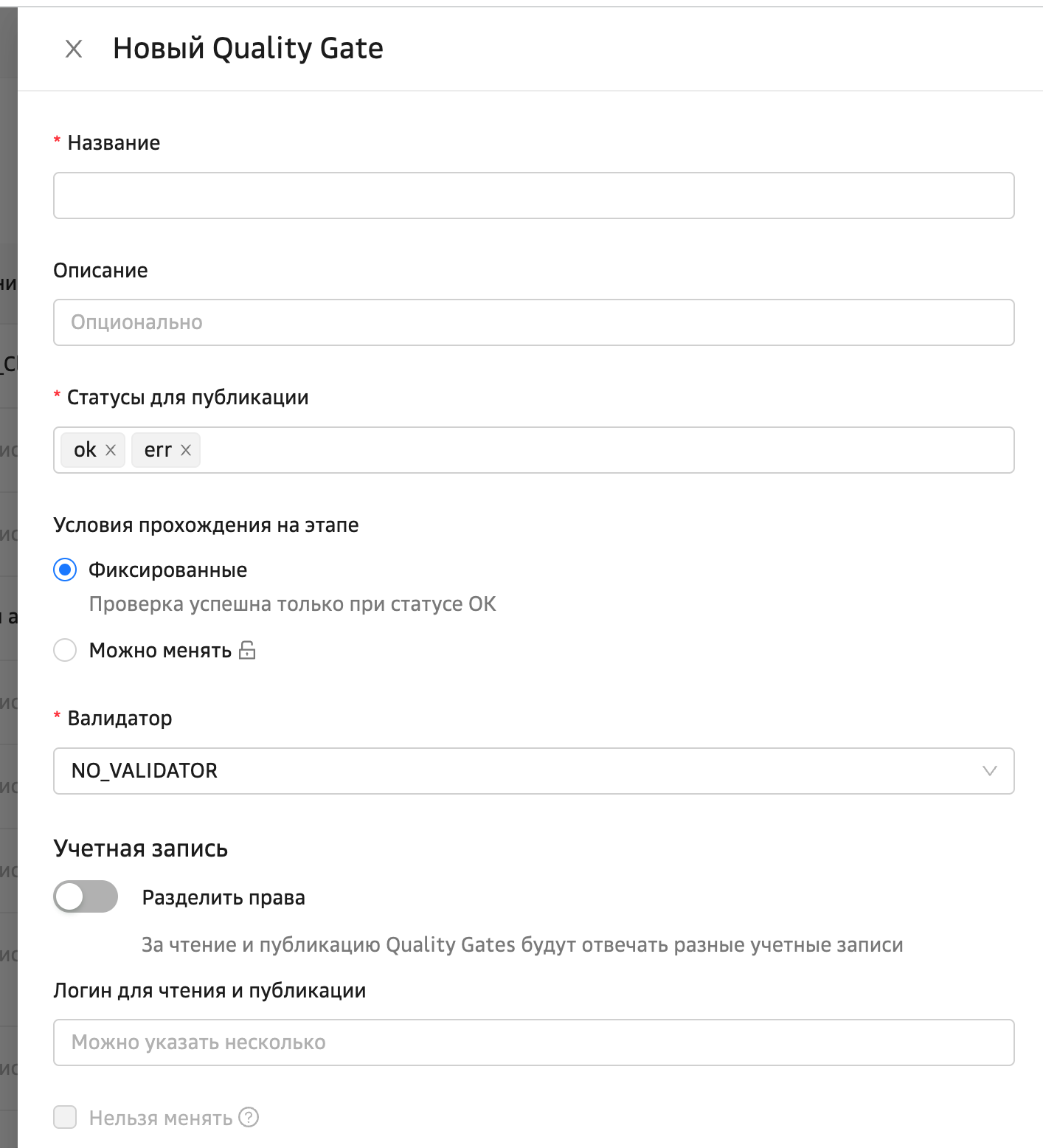Tick the Нельзя менять checkbox
Screen dimensions: 1043x1148
click(65, 1117)
